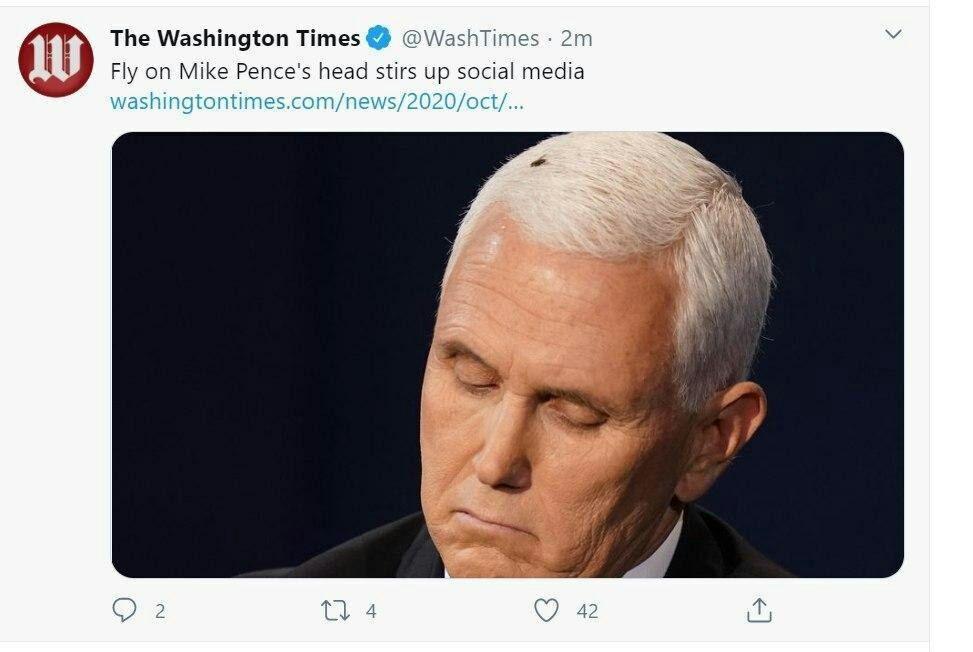Open the washingtontimes.com/news/2020/oct article link

point(316,102)
